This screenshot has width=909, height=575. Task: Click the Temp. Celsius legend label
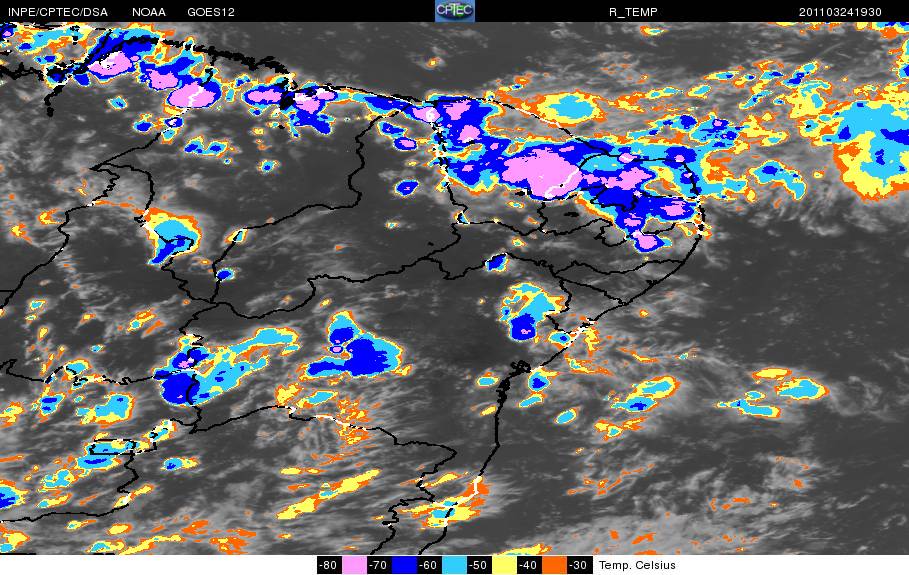(x=637, y=565)
